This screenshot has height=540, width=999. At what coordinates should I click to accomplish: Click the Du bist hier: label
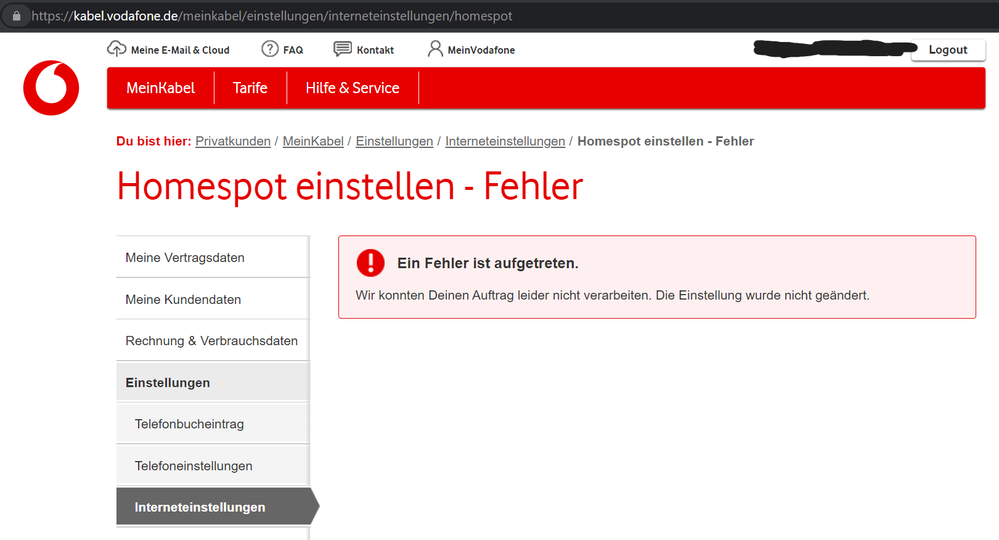tap(154, 141)
